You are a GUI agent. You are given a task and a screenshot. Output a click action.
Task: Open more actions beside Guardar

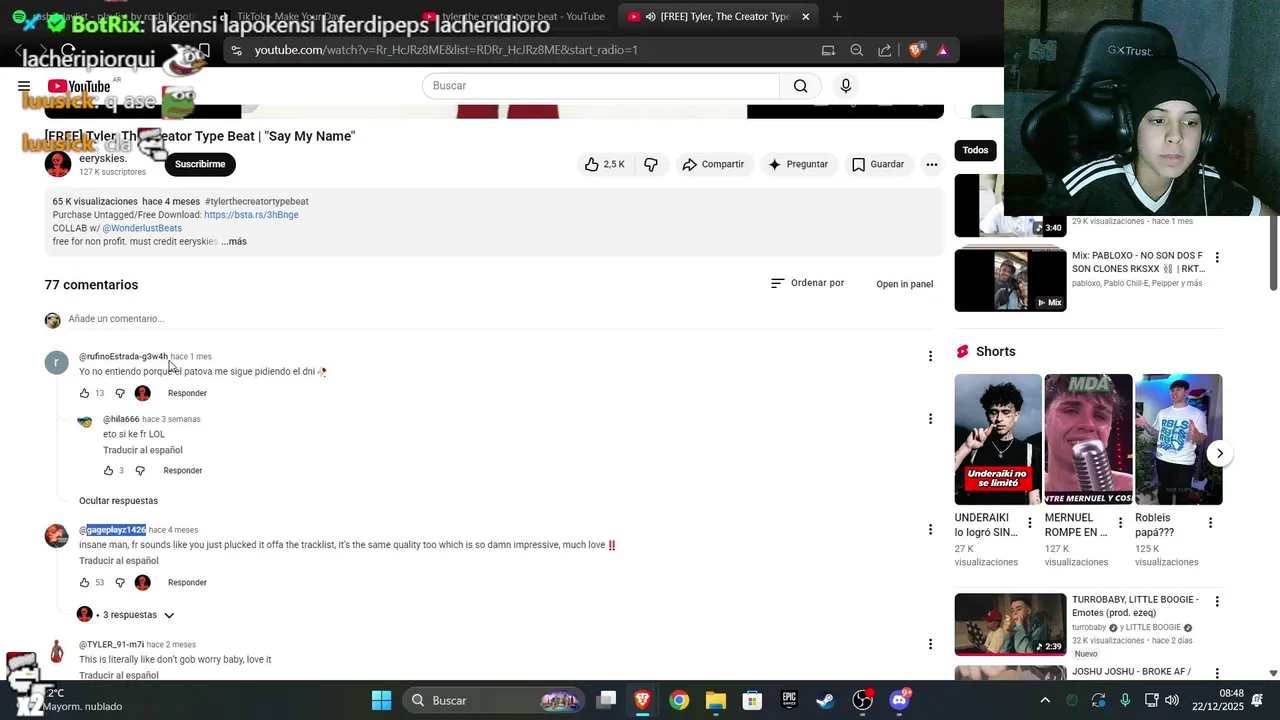(x=931, y=164)
